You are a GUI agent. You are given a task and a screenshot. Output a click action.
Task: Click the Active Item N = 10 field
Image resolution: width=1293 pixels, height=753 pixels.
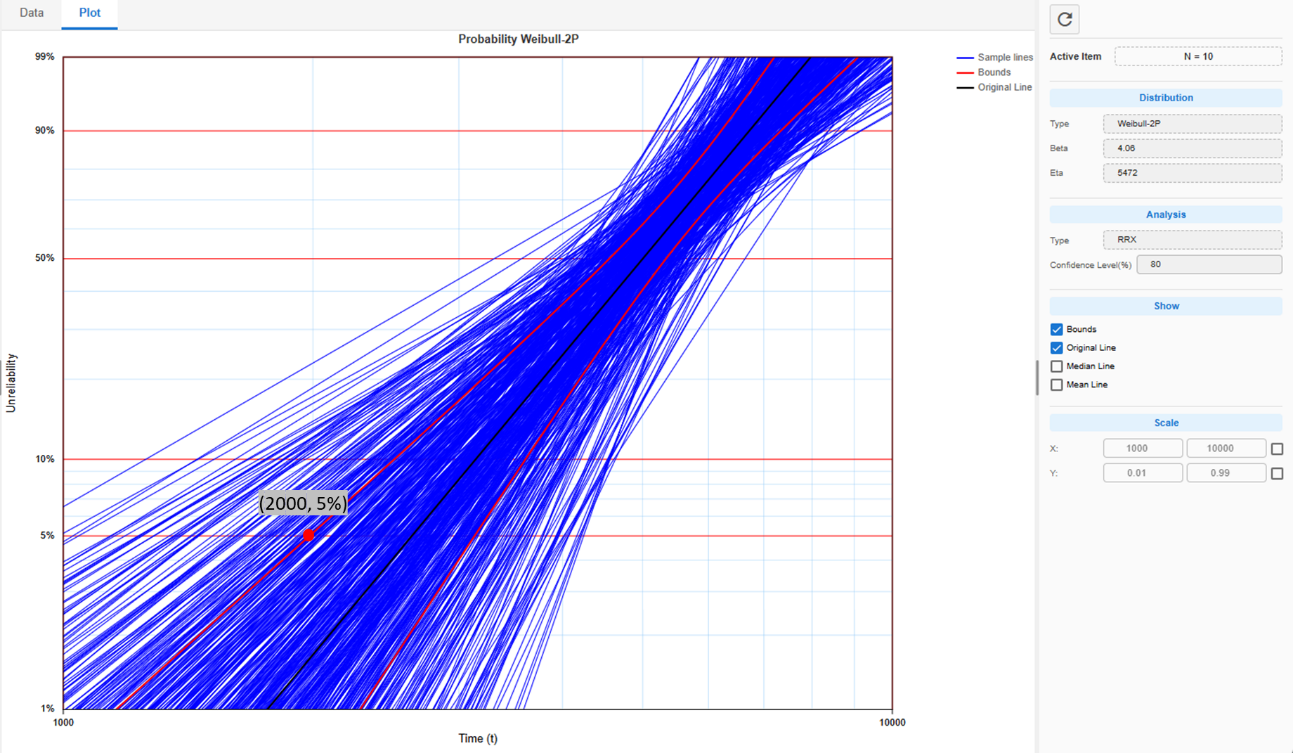tap(1198, 57)
